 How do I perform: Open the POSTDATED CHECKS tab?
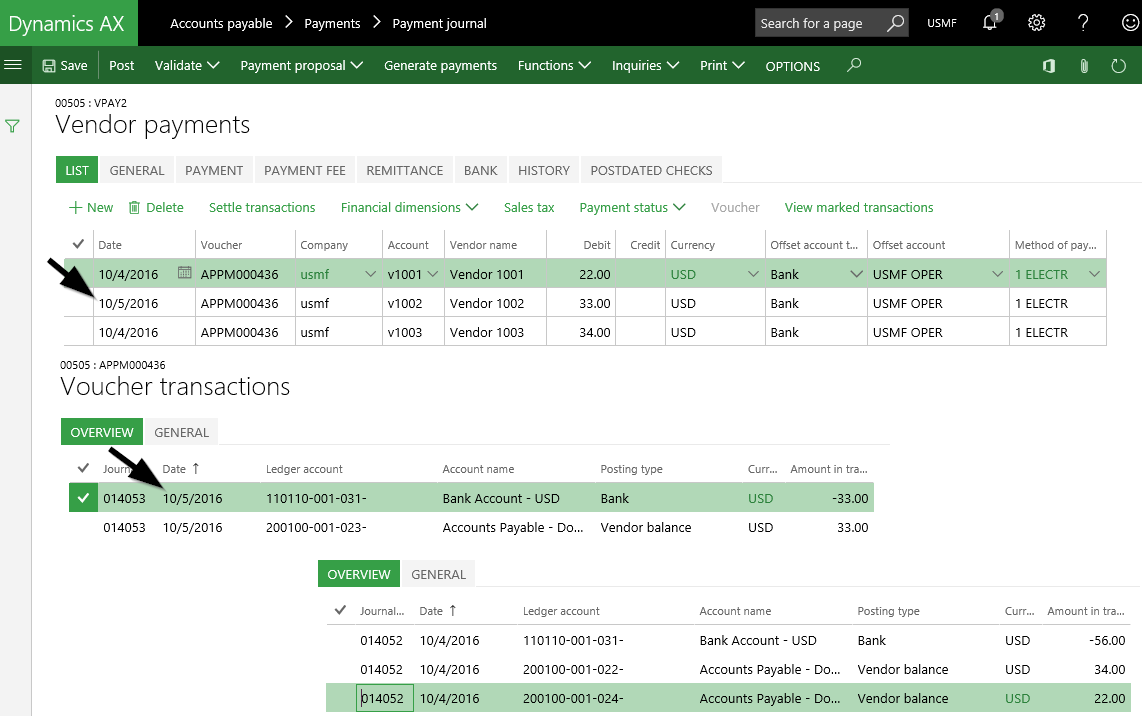651,170
